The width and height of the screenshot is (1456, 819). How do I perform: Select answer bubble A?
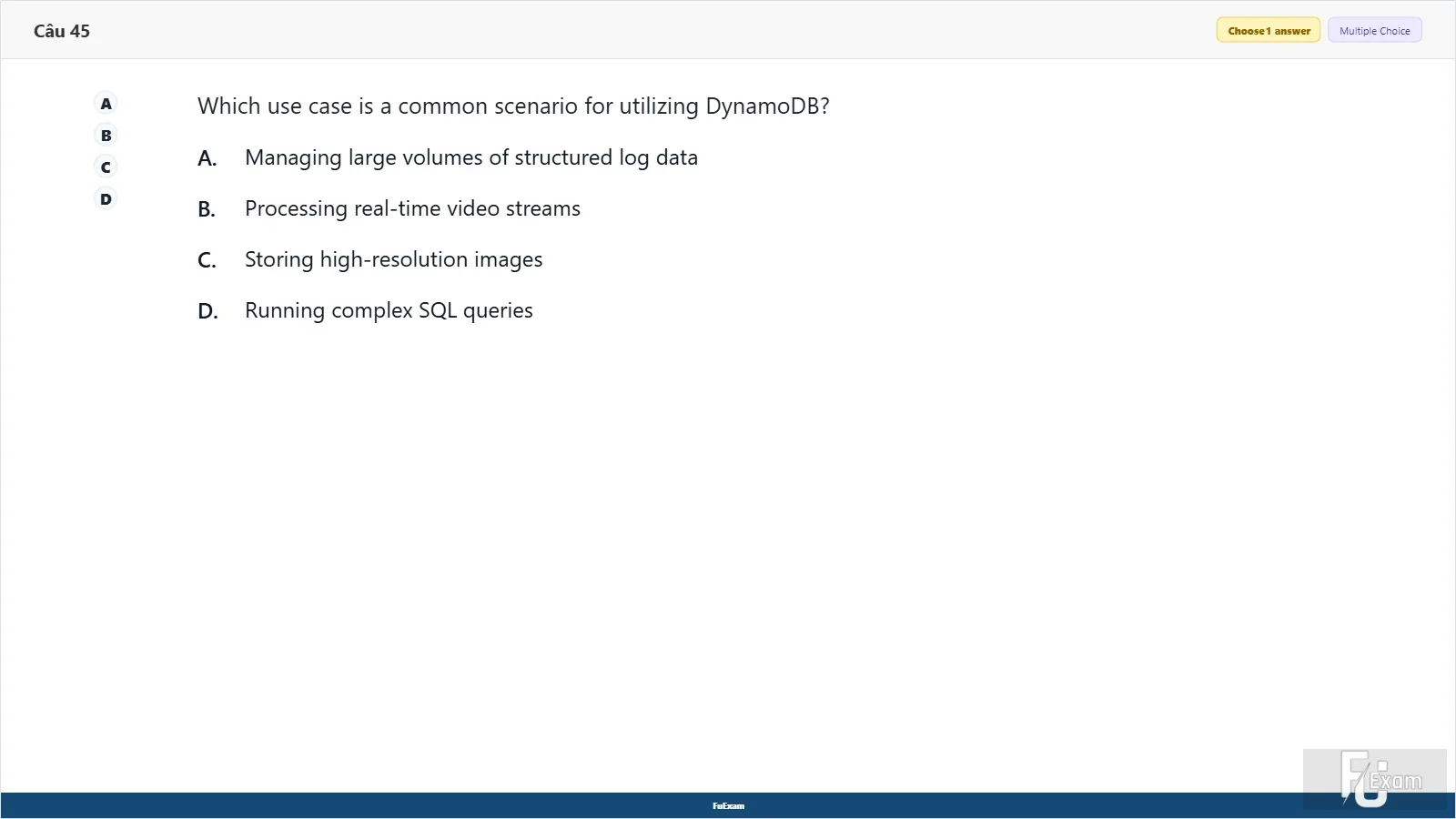coord(106,104)
